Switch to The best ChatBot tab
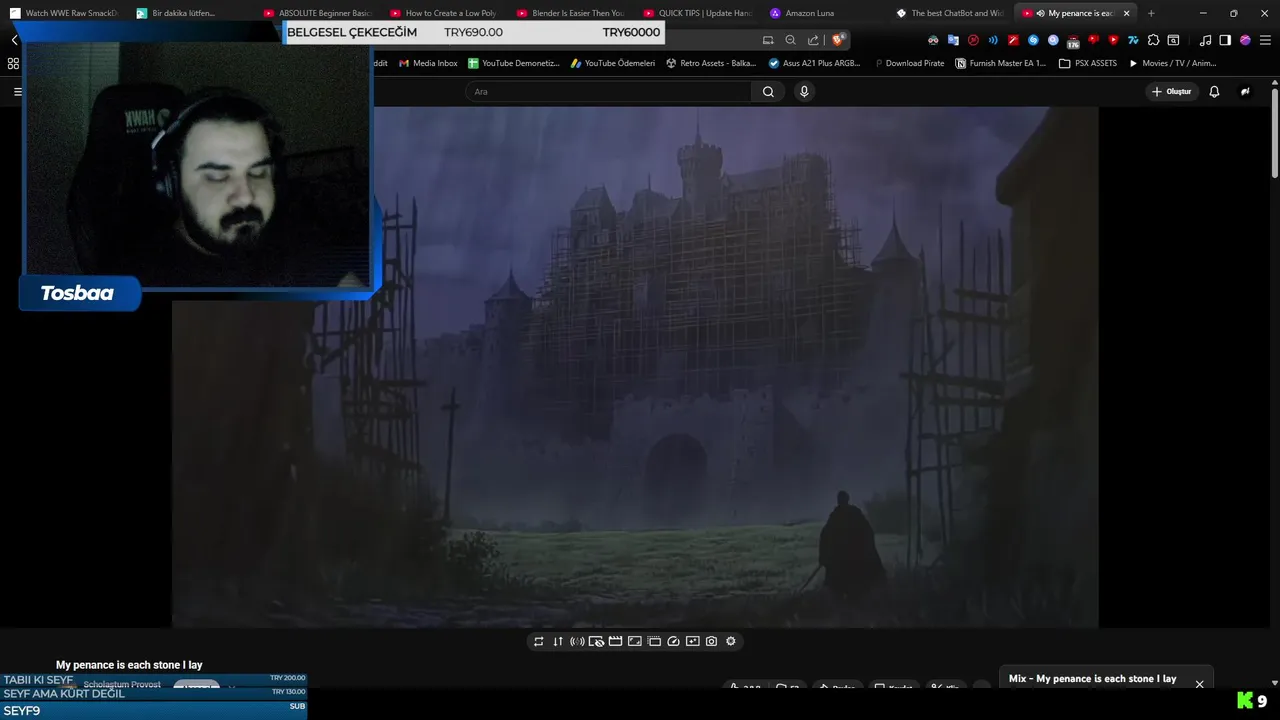The image size is (1280, 720). click(952, 13)
